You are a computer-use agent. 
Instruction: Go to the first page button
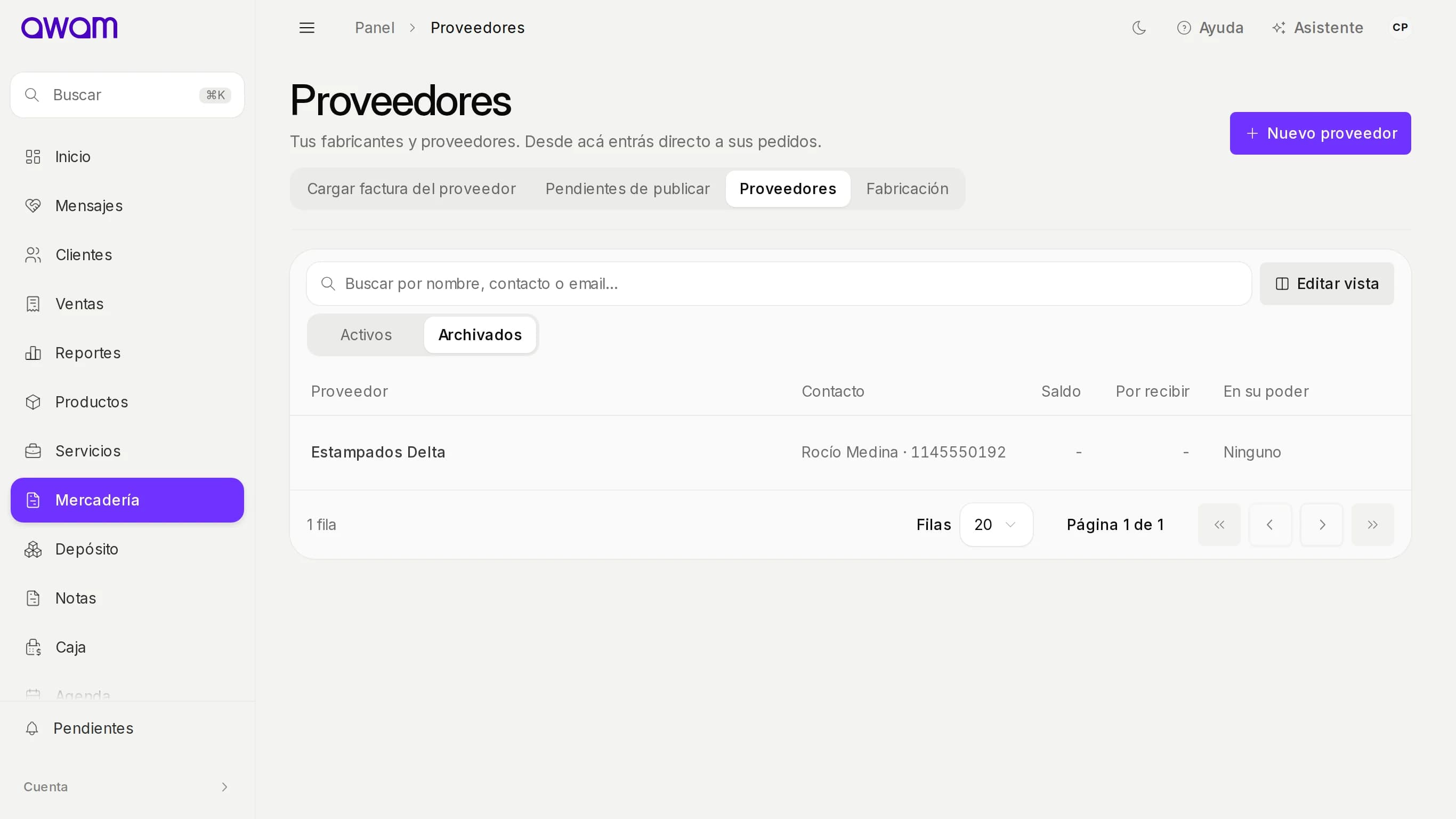tap(1219, 525)
